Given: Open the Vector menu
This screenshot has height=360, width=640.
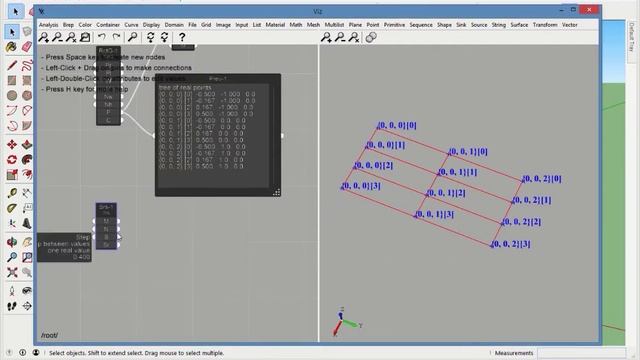Looking at the screenshot, I should click(x=569, y=25).
